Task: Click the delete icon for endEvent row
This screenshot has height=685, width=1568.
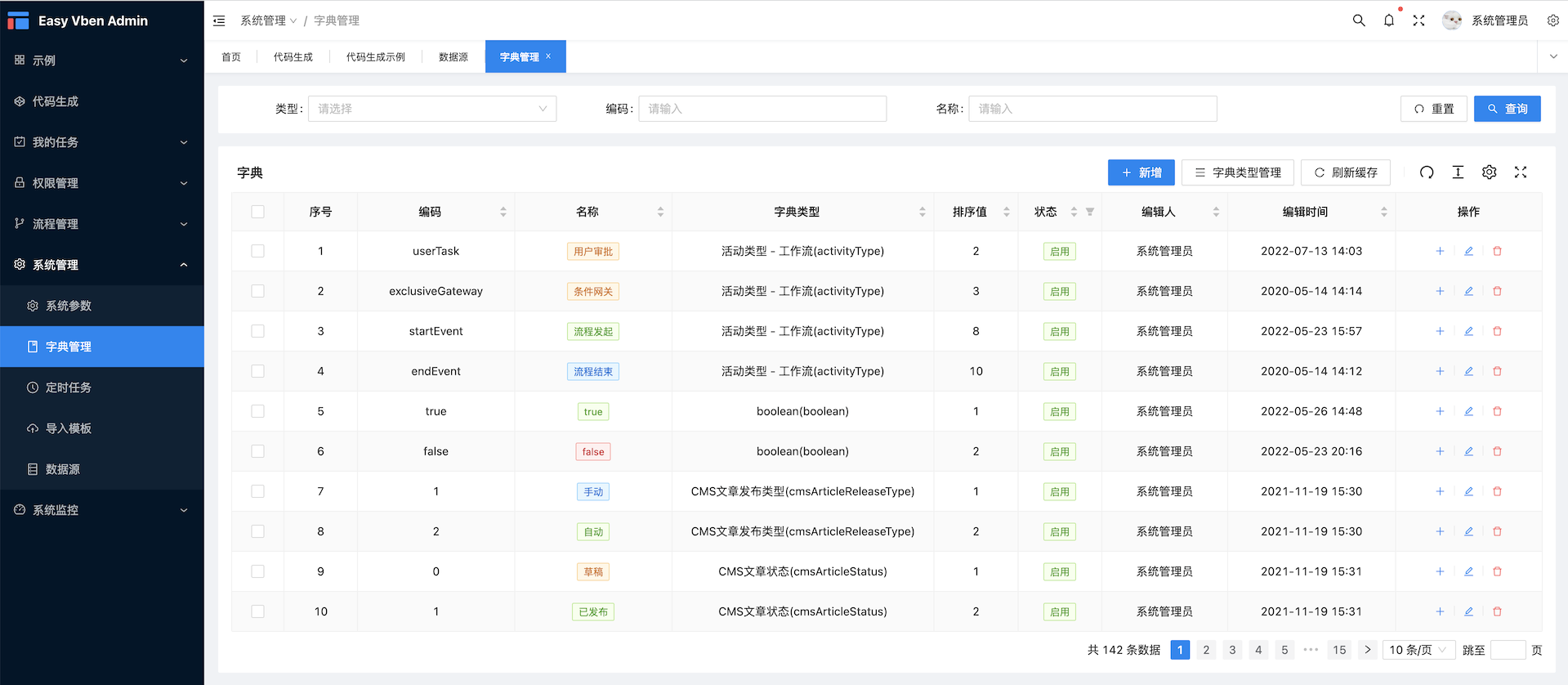Action: 1498,371
